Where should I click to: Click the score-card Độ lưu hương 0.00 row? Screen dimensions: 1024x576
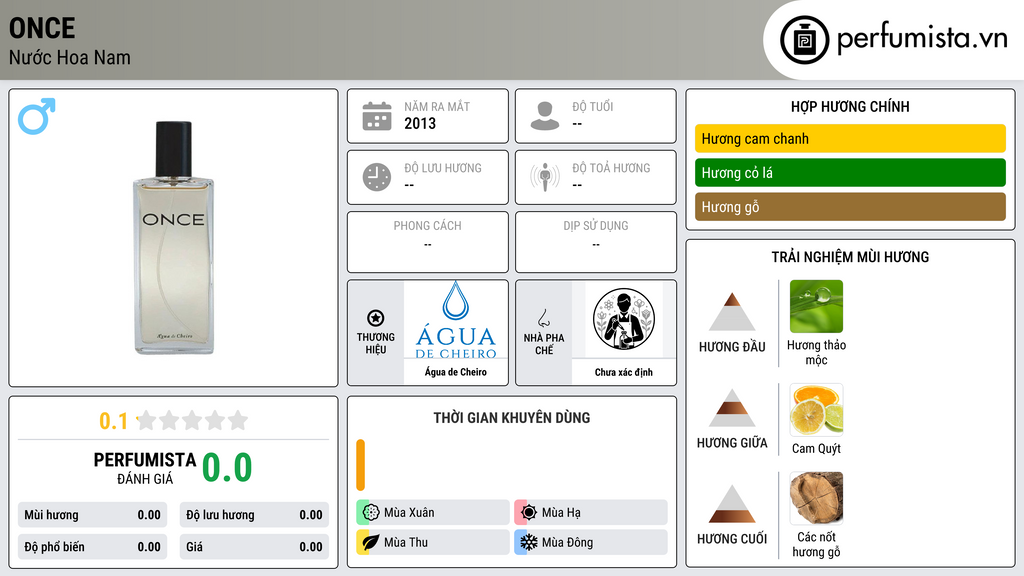(254, 515)
